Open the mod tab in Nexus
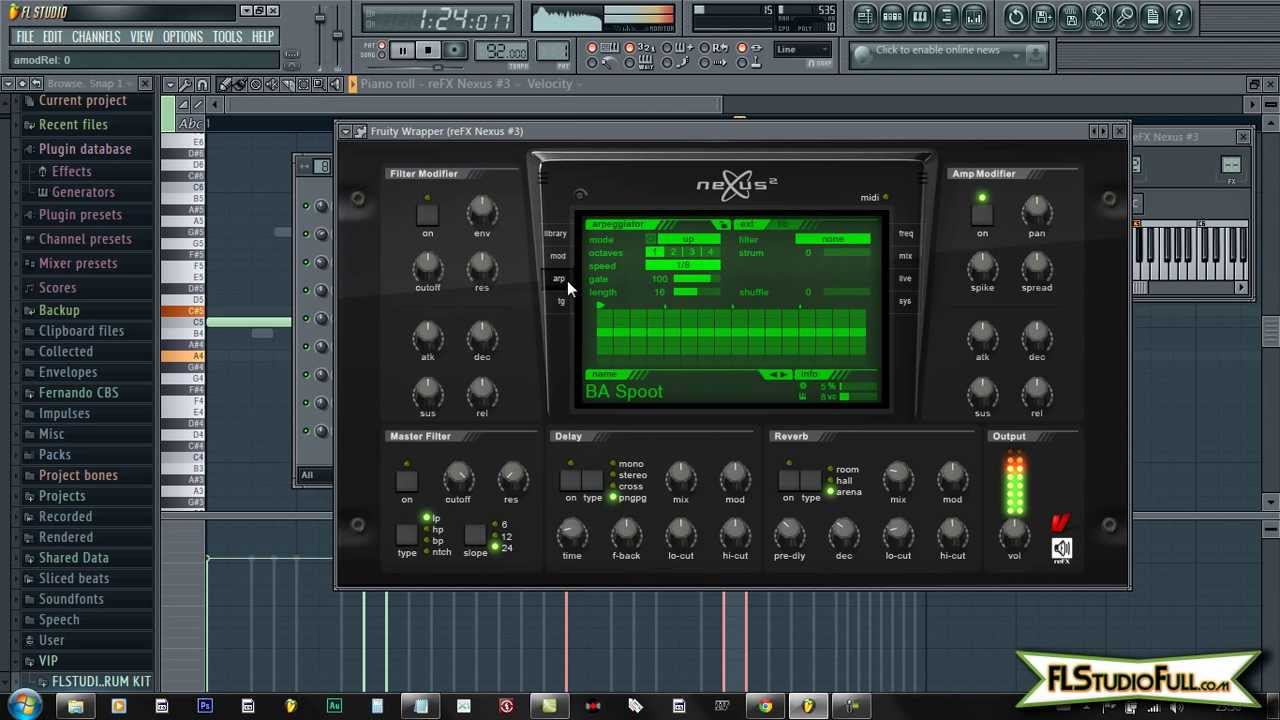Screen dimensions: 1280x720 pyautogui.click(x=557, y=256)
